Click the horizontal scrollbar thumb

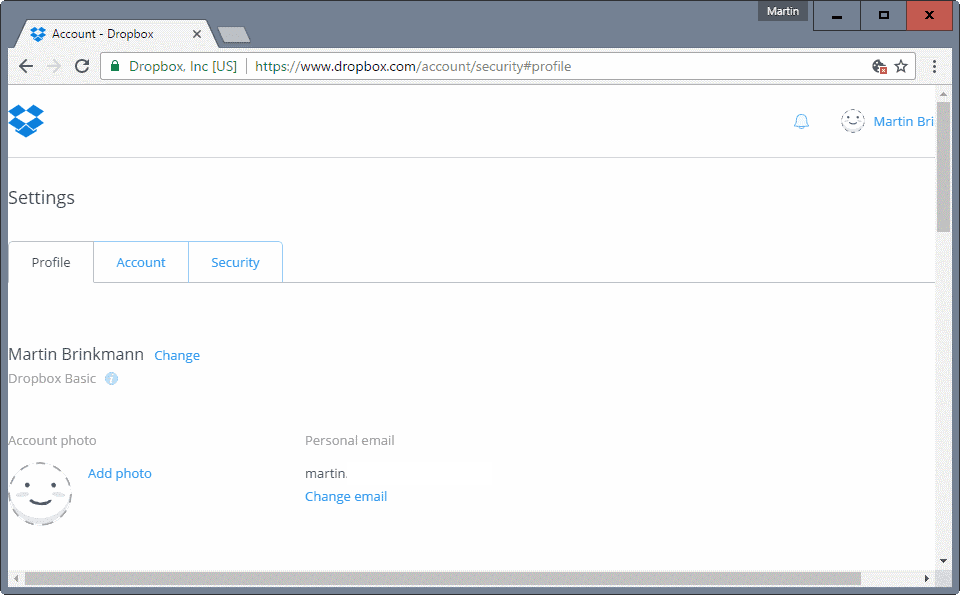tap(443, 578)
